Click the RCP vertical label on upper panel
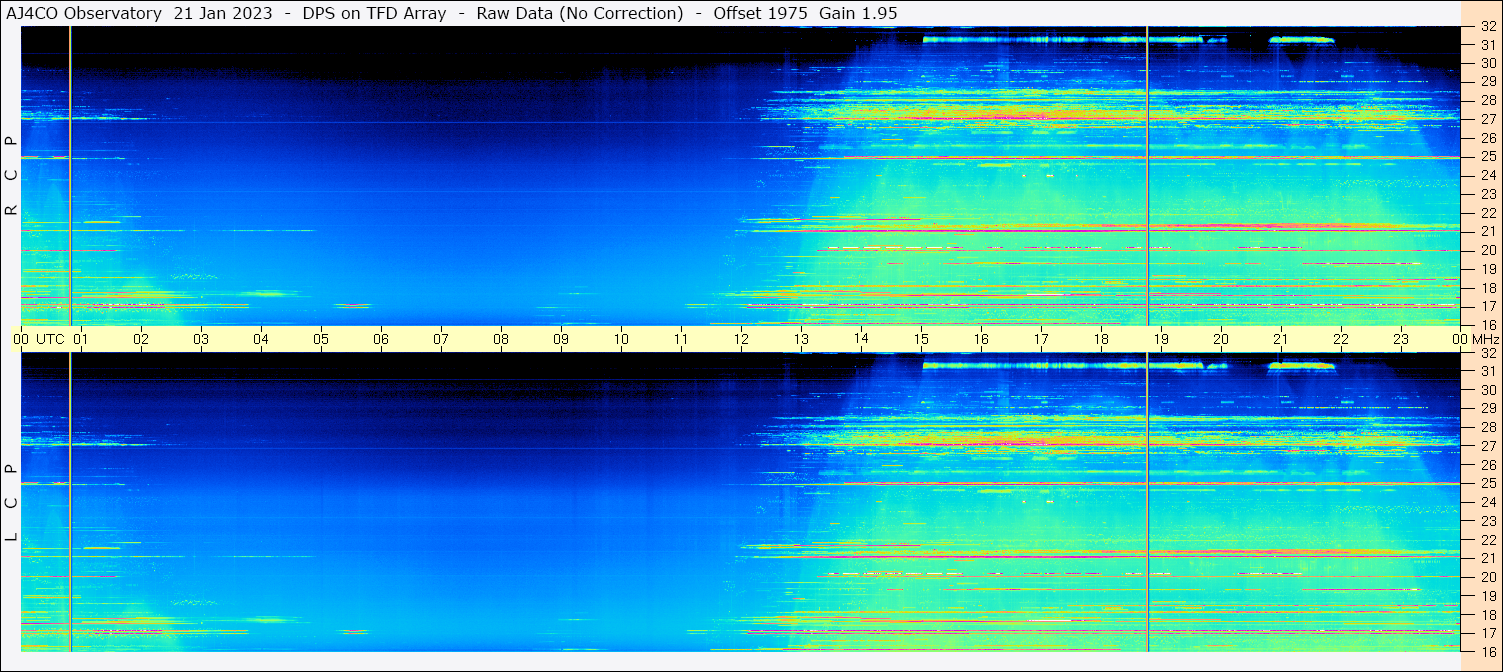 [11, 176]
